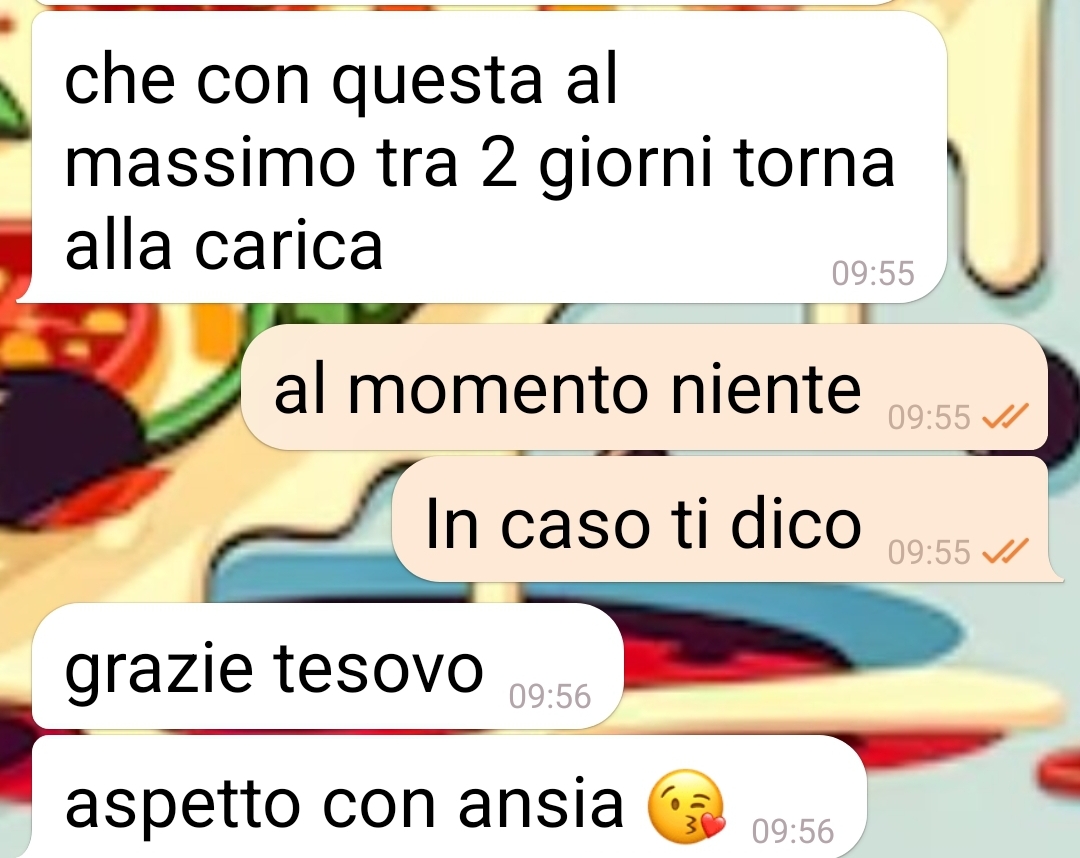Tap 09:55 timestamp beside 'In caso ti dico'
Viewport: 1080px width, 858px height.
tap(928, 552)
